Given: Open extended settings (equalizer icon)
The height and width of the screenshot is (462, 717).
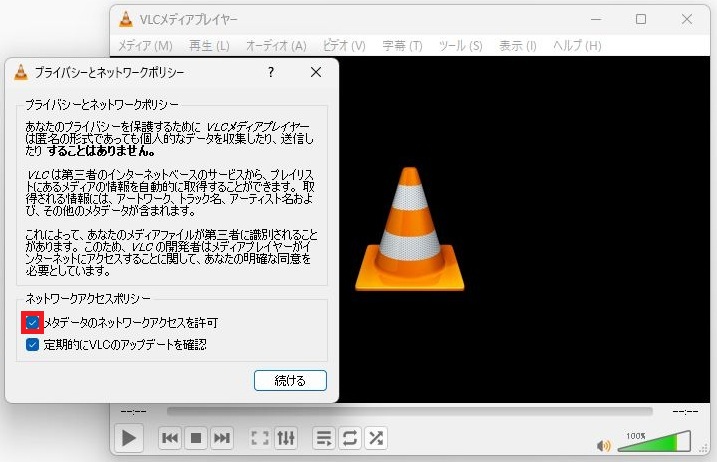Looking at the screenshot, I should click(286, 438).
